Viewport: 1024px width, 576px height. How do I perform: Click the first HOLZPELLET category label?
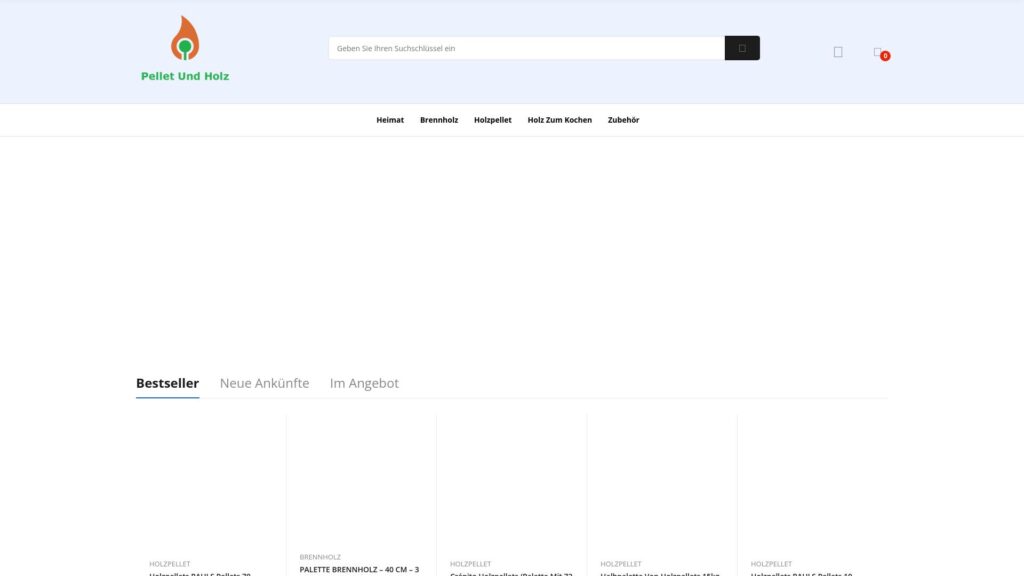(171, 563)
